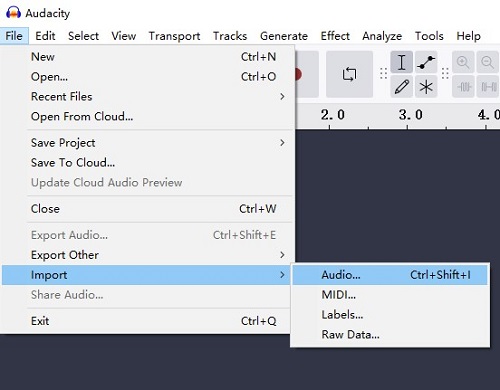500x390 pixels.
Task: Click the Zoom Out magnifier icon
Action: coord(487,62)
